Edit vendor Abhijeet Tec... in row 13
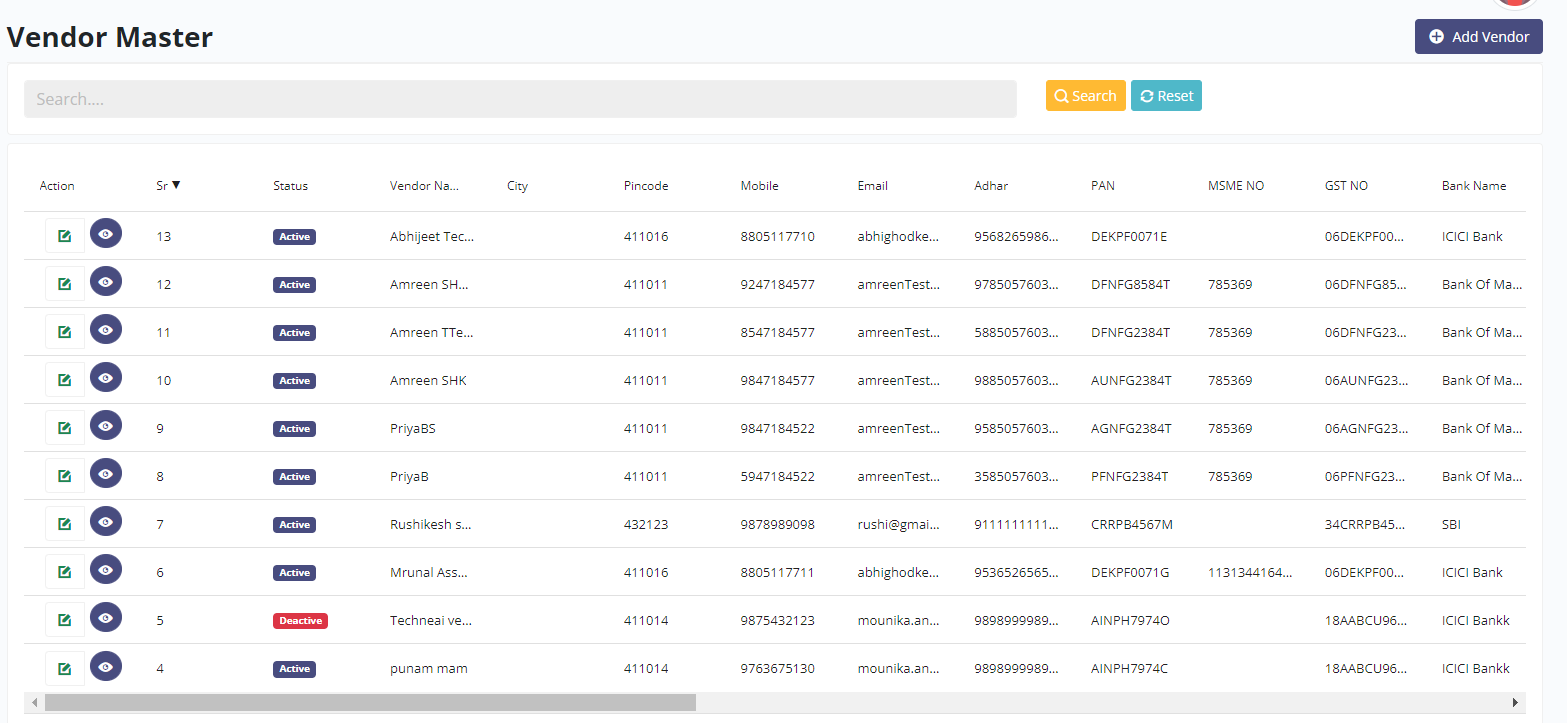The image size is (1567, 723). click(x=65, y=236)
